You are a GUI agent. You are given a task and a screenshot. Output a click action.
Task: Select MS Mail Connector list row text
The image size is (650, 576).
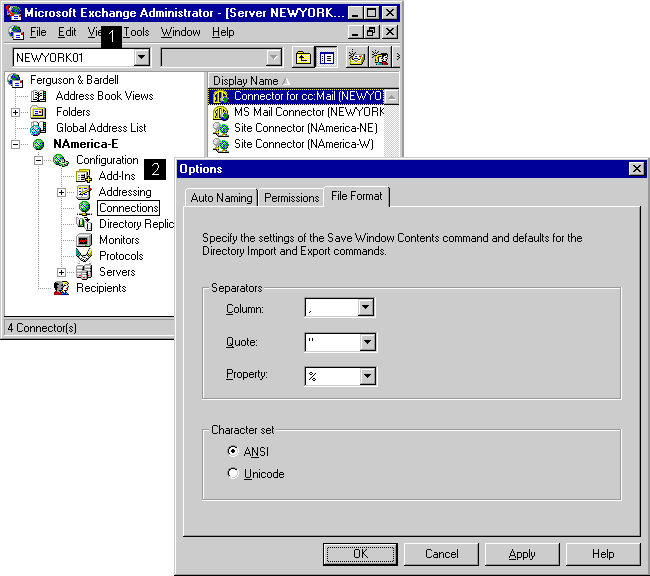point(309,112)
